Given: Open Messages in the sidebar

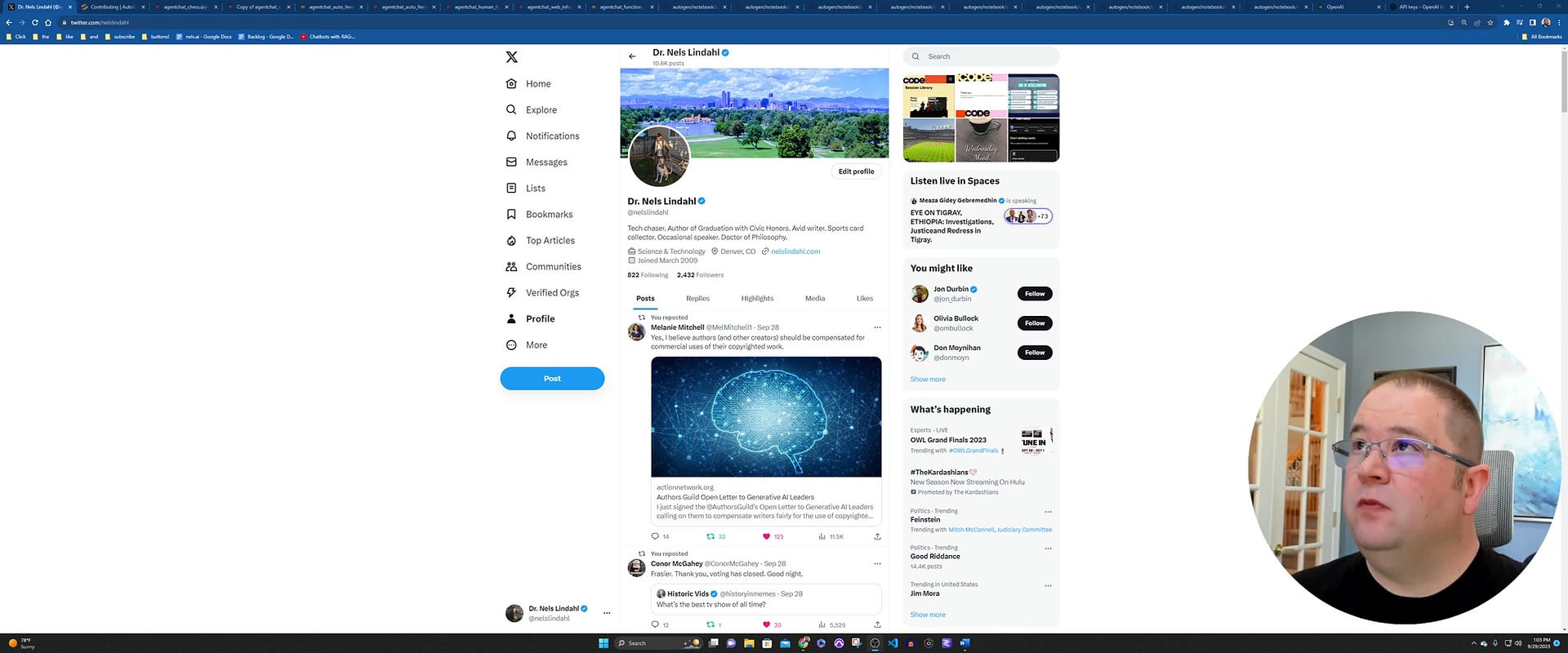Looking at the screenshot, I should (x=537, y=162).
